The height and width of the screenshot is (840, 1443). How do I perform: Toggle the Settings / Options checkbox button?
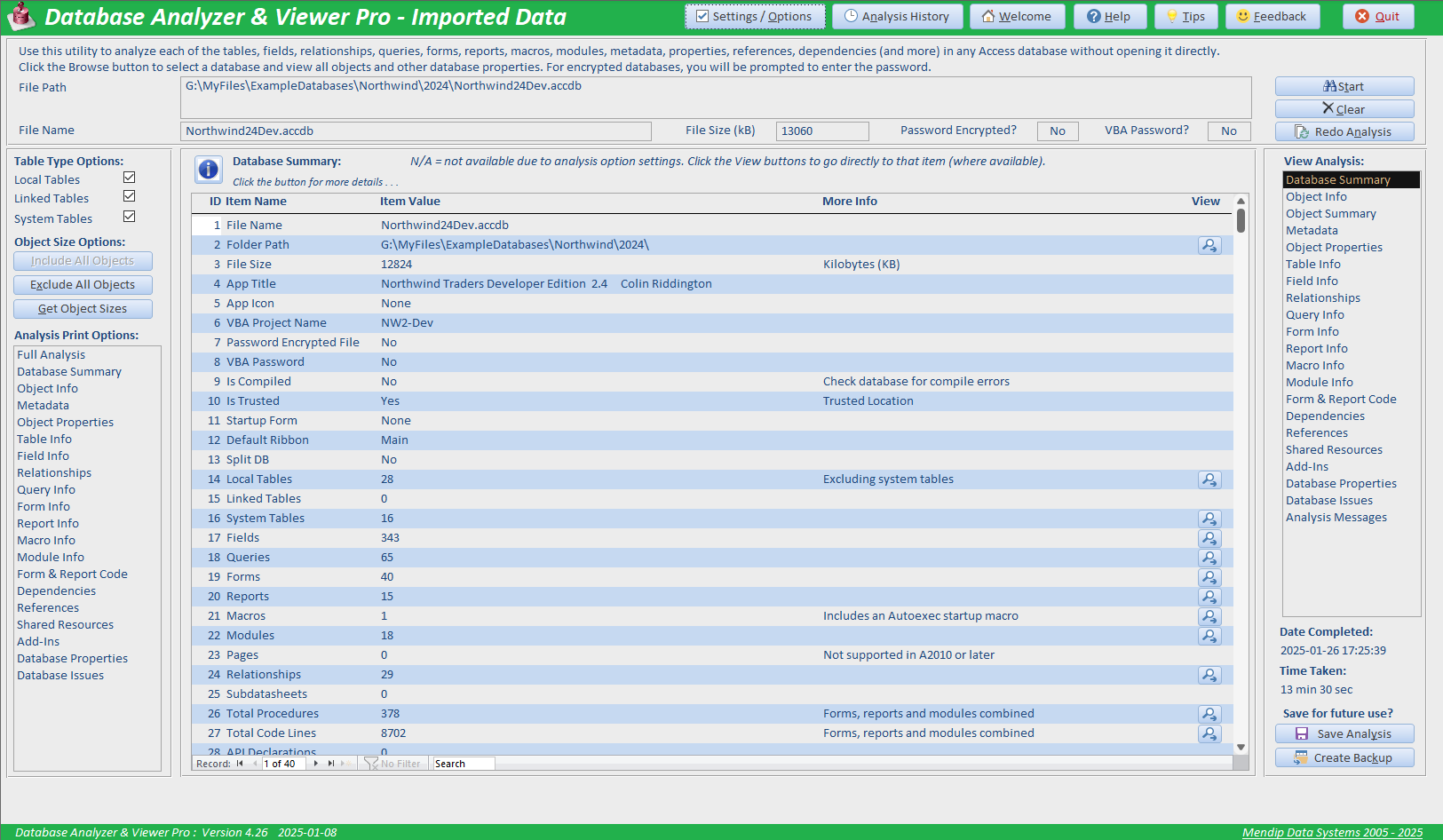[x=755, y=17]
